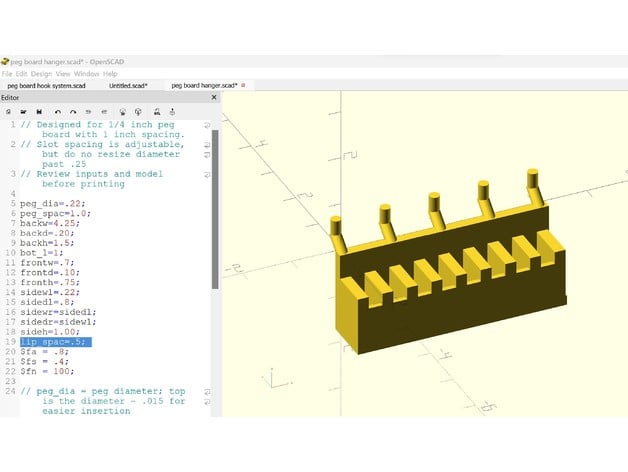Click the Export as STL icon

point(157,112)
